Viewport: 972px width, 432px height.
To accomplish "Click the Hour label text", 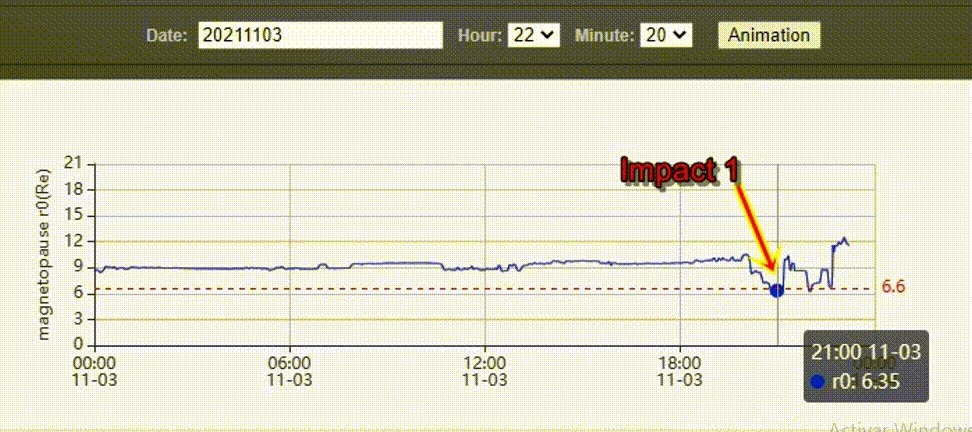I will click(480, 35).
